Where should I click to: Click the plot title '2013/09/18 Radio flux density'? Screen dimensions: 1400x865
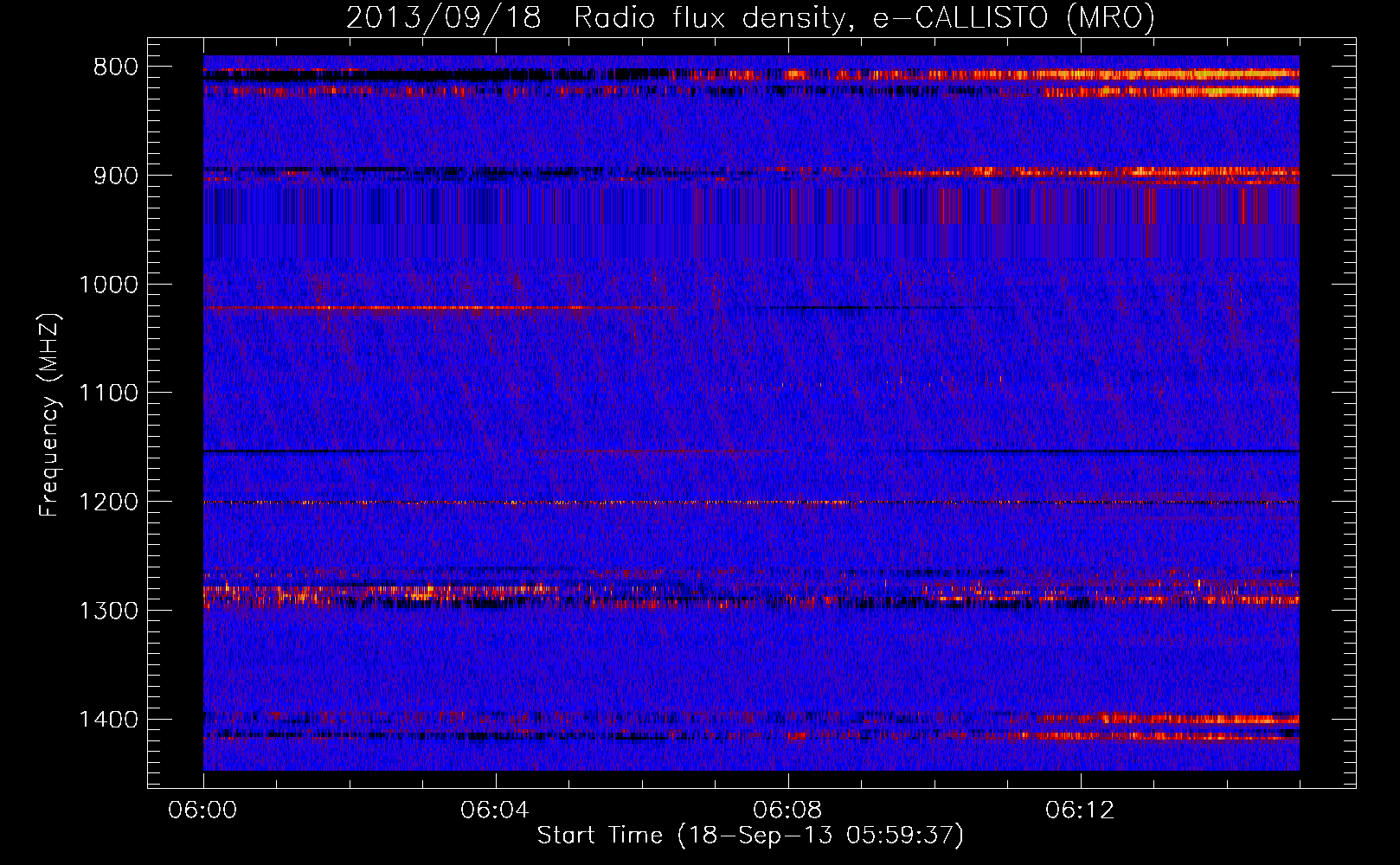tap(750, 18)
